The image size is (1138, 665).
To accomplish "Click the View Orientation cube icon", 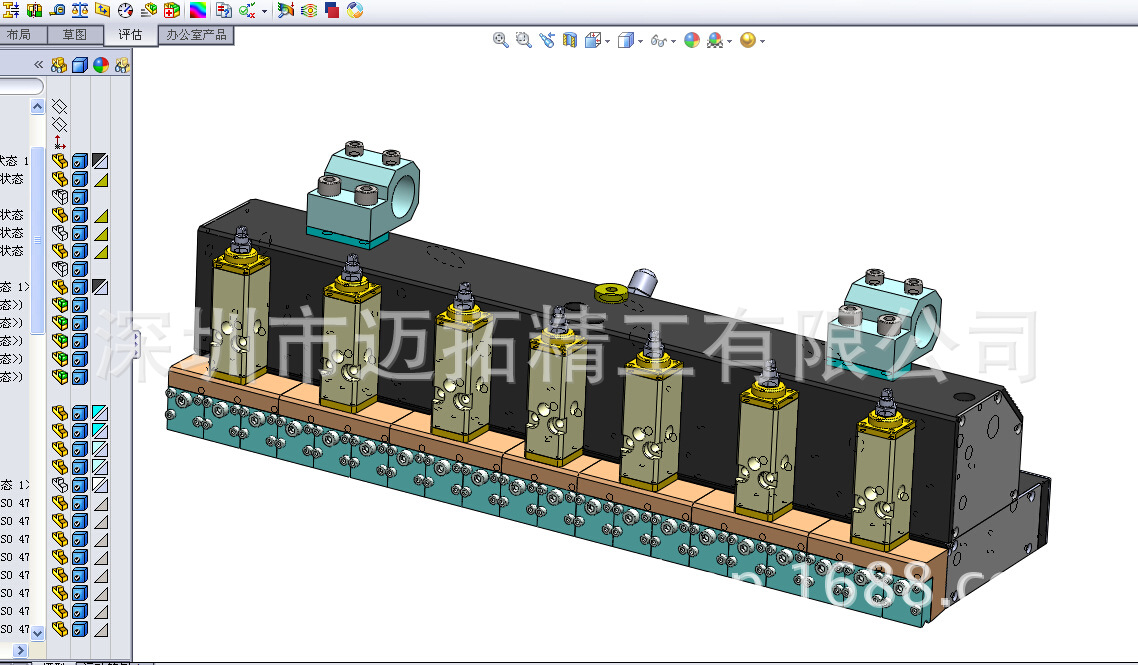I will pos(593,40).
